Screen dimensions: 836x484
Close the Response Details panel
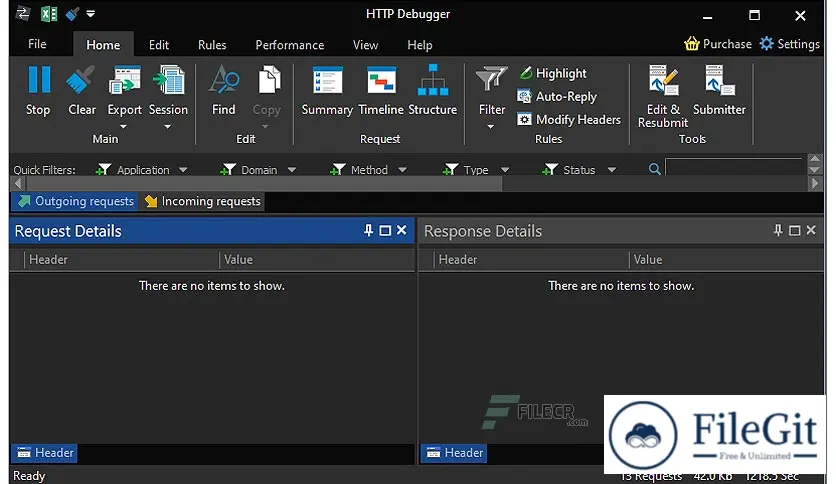click(811, 230)
